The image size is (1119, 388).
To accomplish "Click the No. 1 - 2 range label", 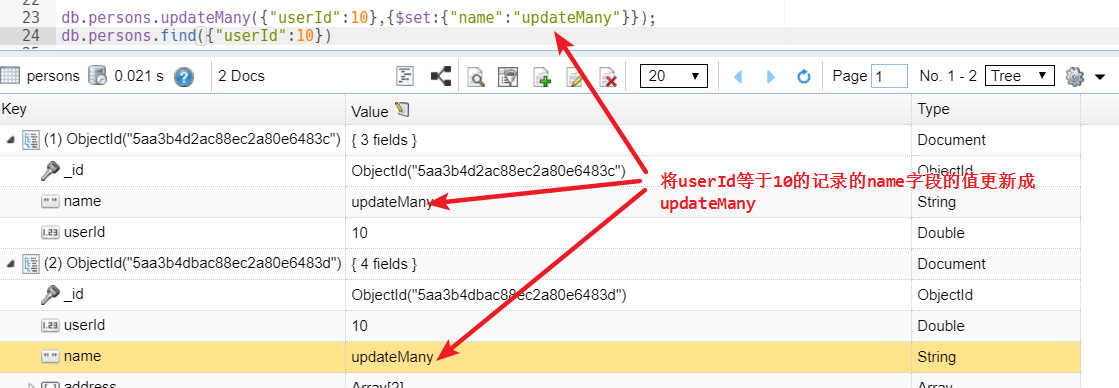I will [x=948, y=76].
